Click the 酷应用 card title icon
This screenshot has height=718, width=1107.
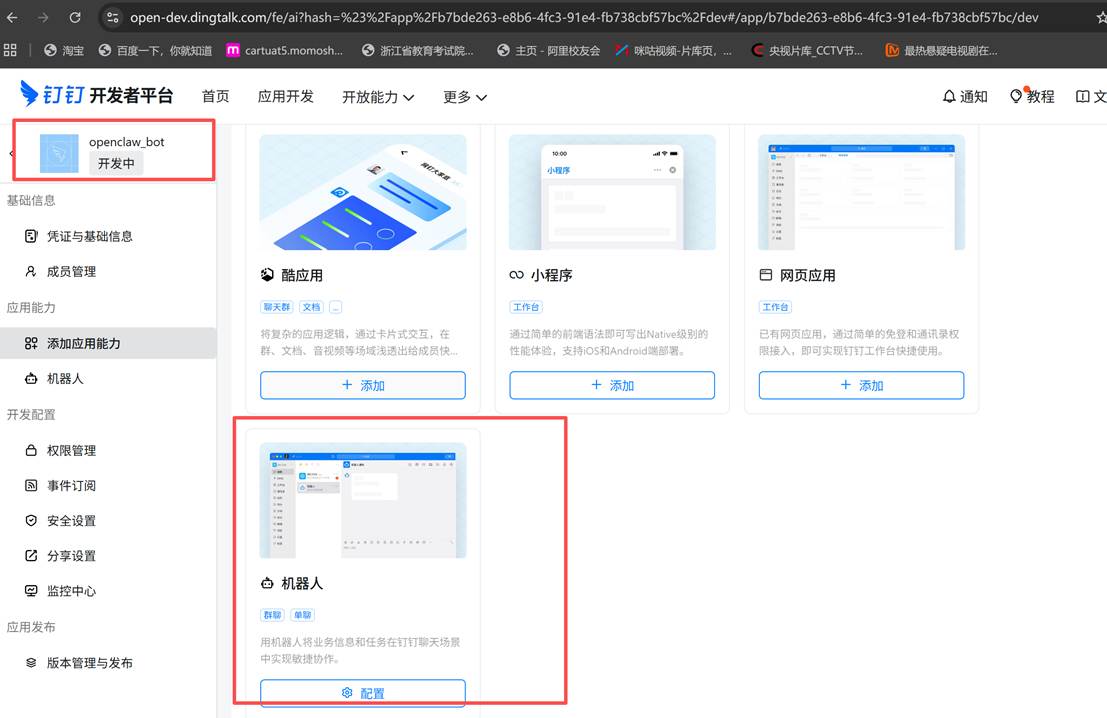(267, 275)
